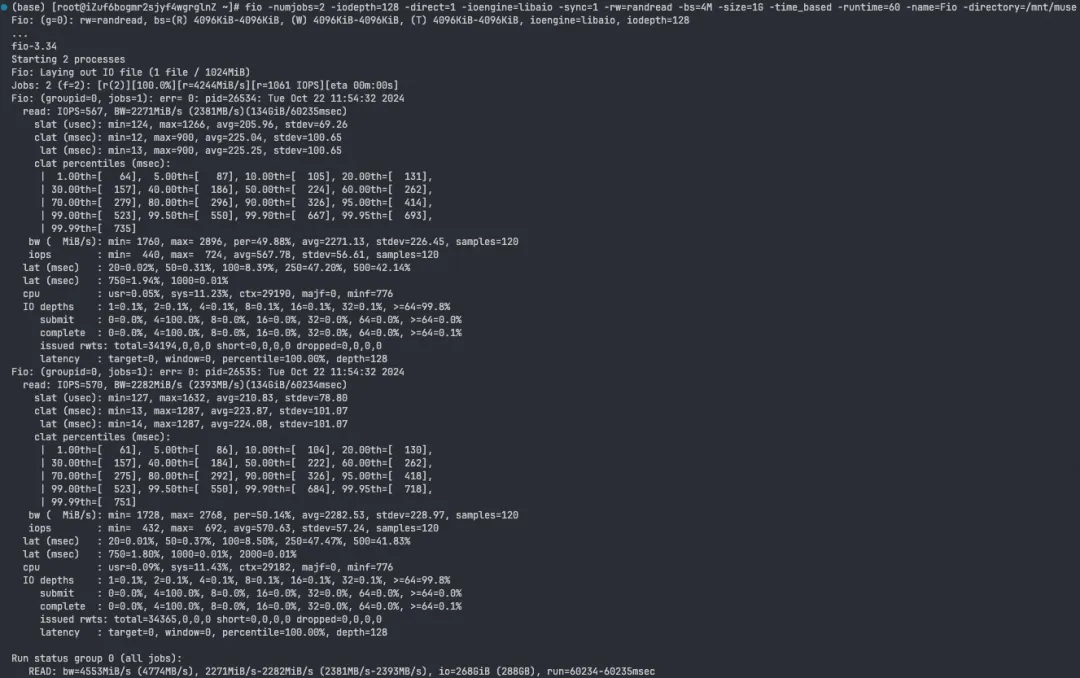Click the iops line with avg=570.63
The height and width of the screenshot is (678, 1080).
click(x=233, y=528)
